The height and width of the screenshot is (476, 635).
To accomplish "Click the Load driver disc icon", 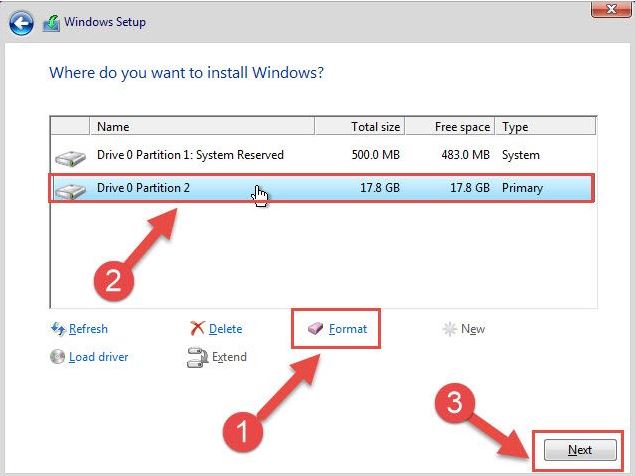I will point(57,357).
